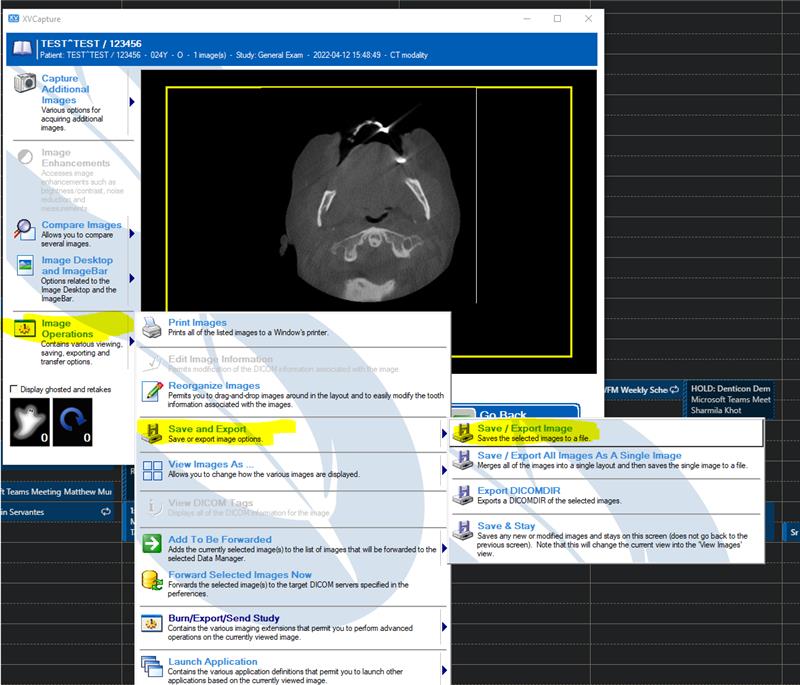The width and height of the screenshot is (800, 685).
Task: Click the pencil icon for Reorganize Images
Action: (152, 391)
